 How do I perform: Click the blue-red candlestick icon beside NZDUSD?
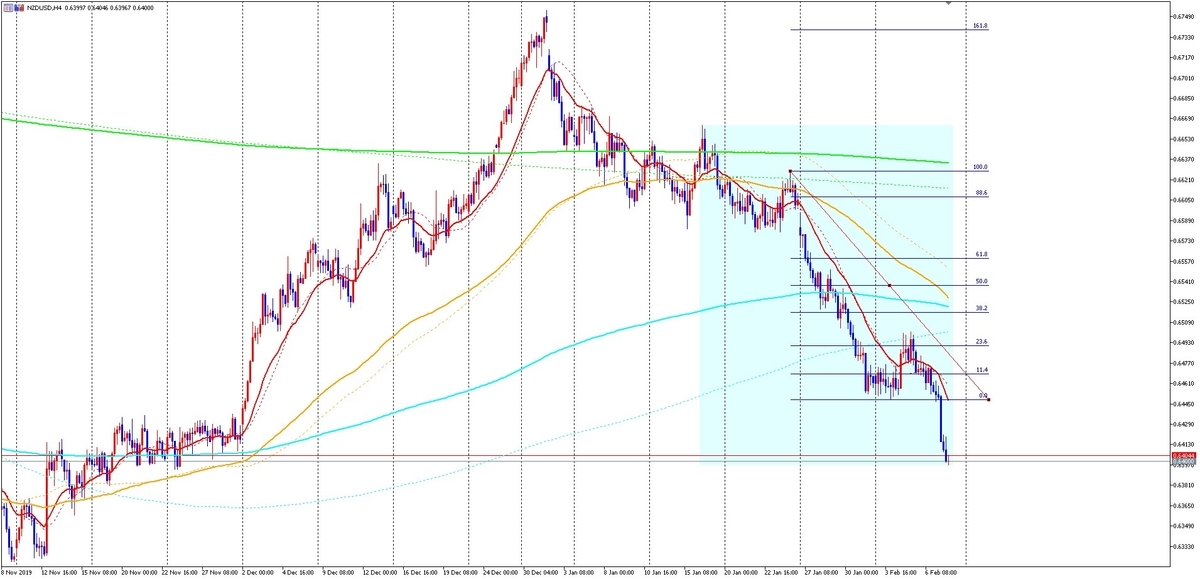[21, 8]
